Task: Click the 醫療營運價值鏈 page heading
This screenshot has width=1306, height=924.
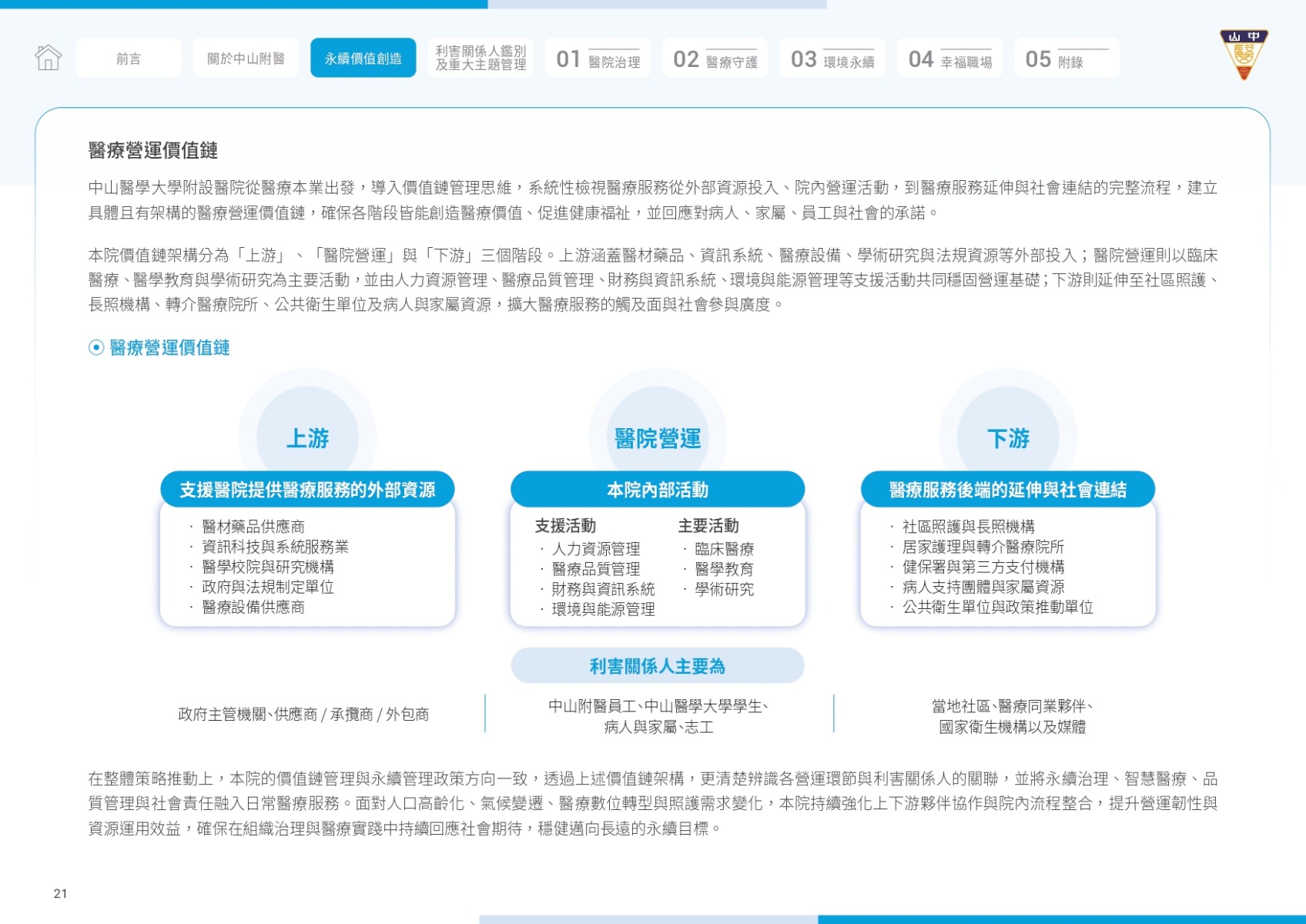Action: pos(153,150)
